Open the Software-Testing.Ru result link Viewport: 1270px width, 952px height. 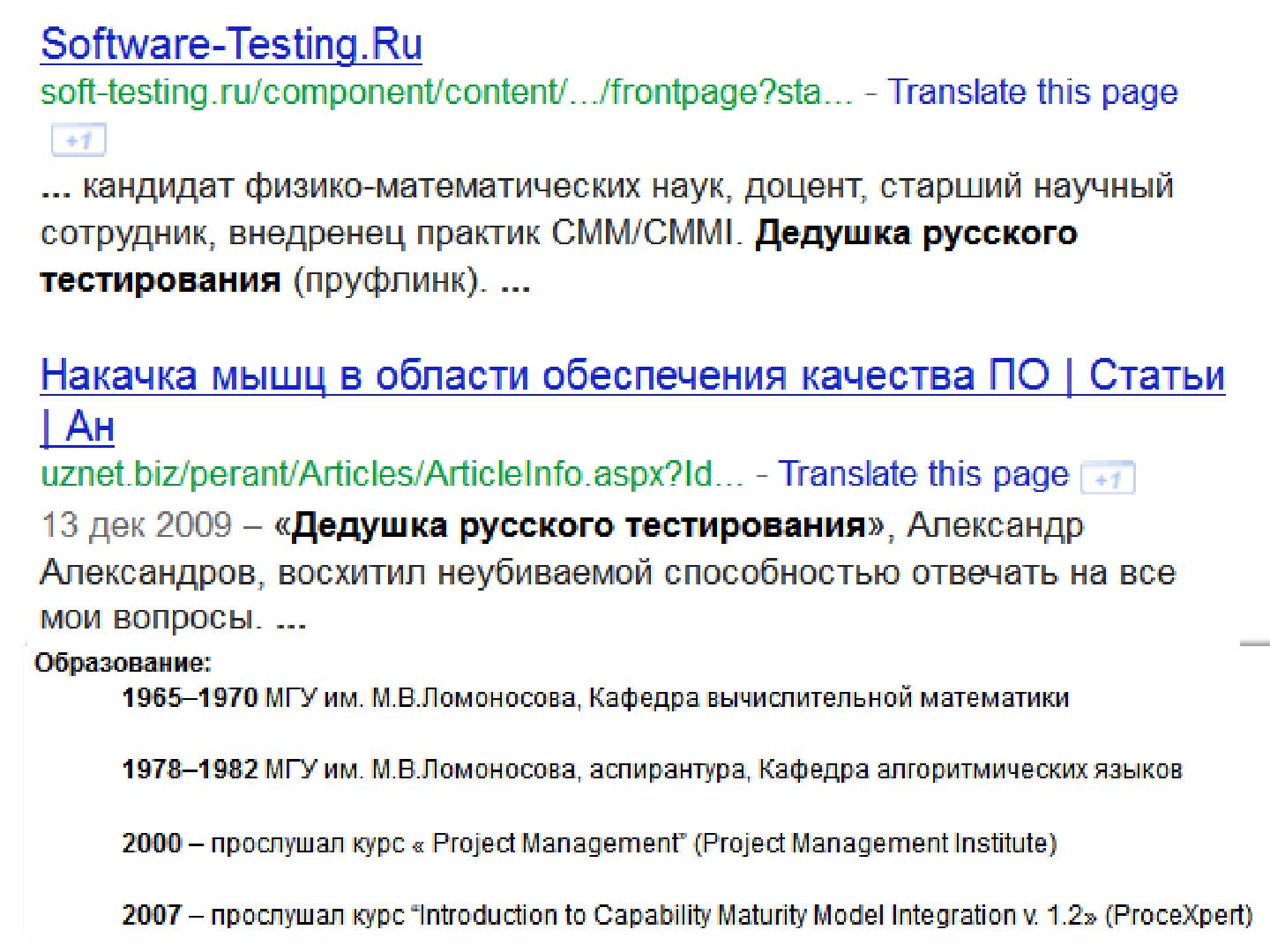pos(231,44)
